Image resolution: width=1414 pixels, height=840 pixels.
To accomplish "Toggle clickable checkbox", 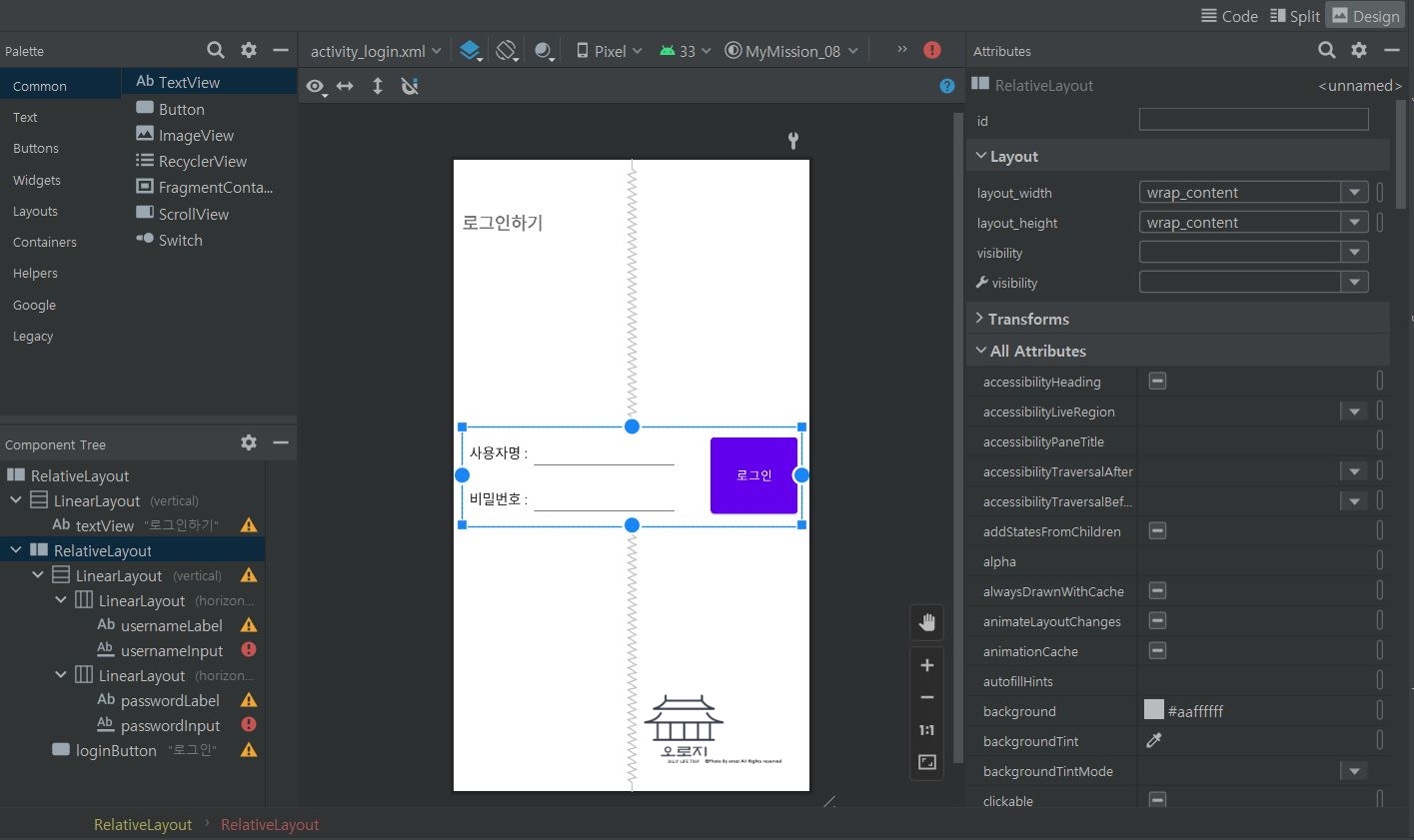I will tap(1157, 799).
